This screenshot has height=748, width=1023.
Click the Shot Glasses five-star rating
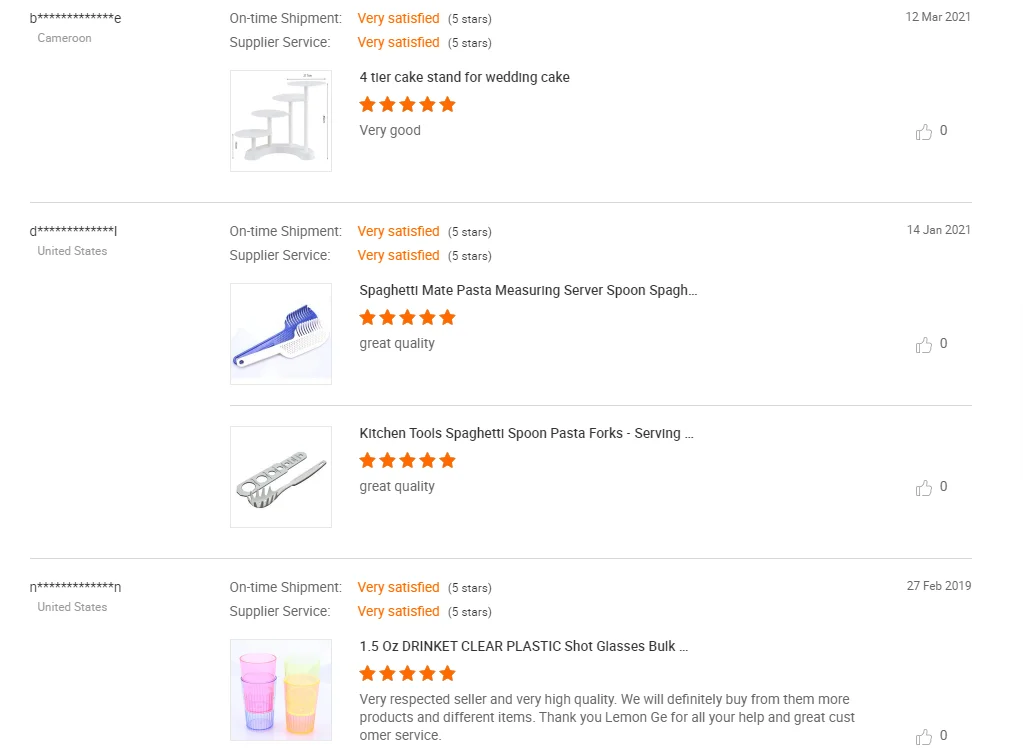(x=407, y=673)
